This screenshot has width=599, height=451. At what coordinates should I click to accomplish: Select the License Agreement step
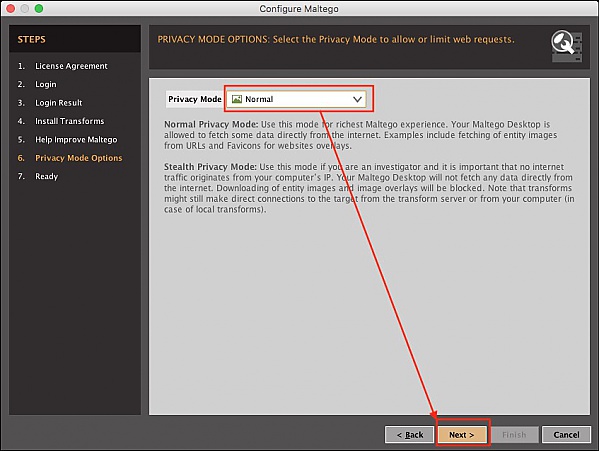point(71,66)
